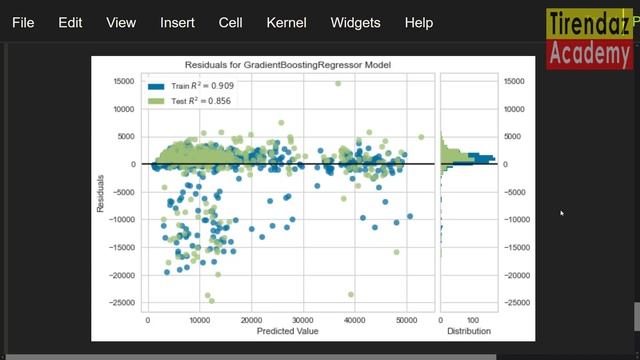640x360 pixels.
Task: Click the vertical scrollbar thumb on the right
Action: (x=637, y=316)
